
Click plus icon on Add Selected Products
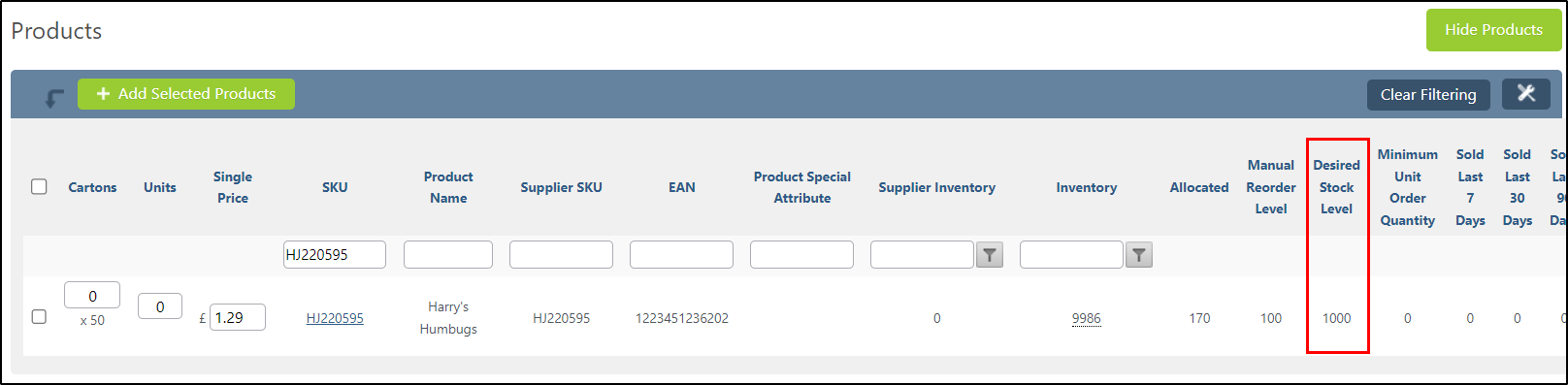[103, 94]
